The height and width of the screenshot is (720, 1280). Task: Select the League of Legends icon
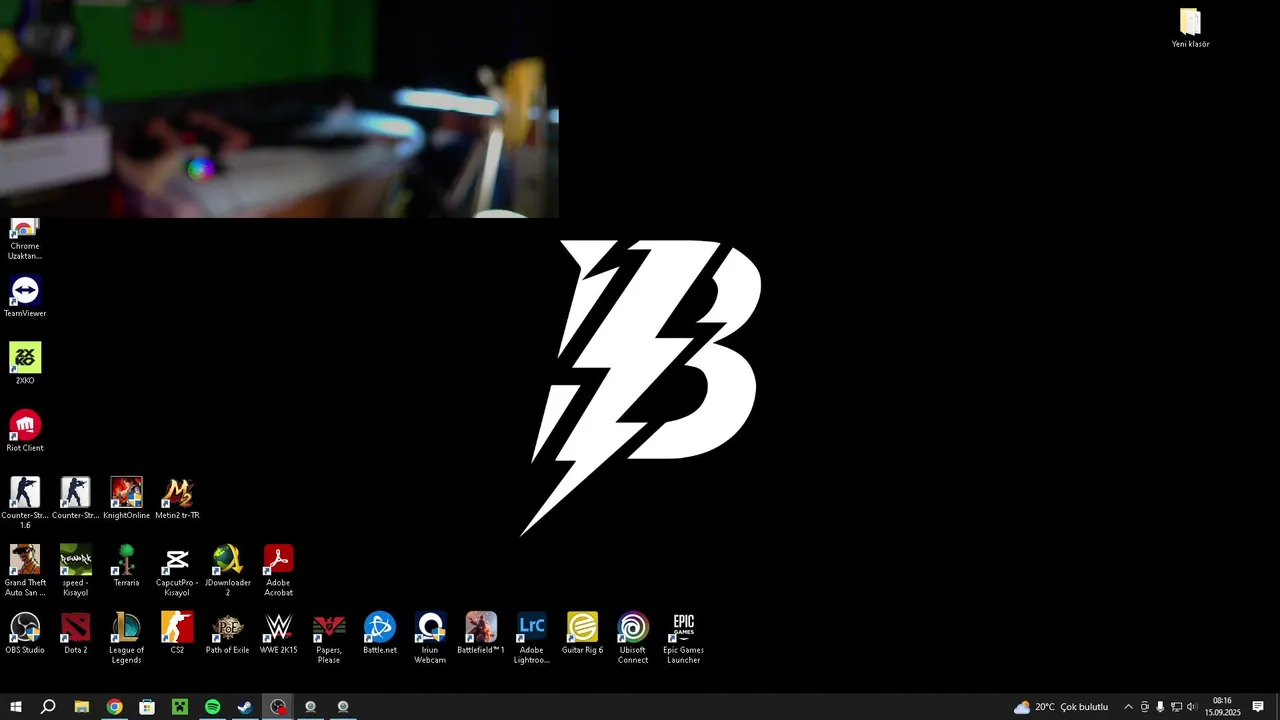pyautogui.click(x=126, y=637)
